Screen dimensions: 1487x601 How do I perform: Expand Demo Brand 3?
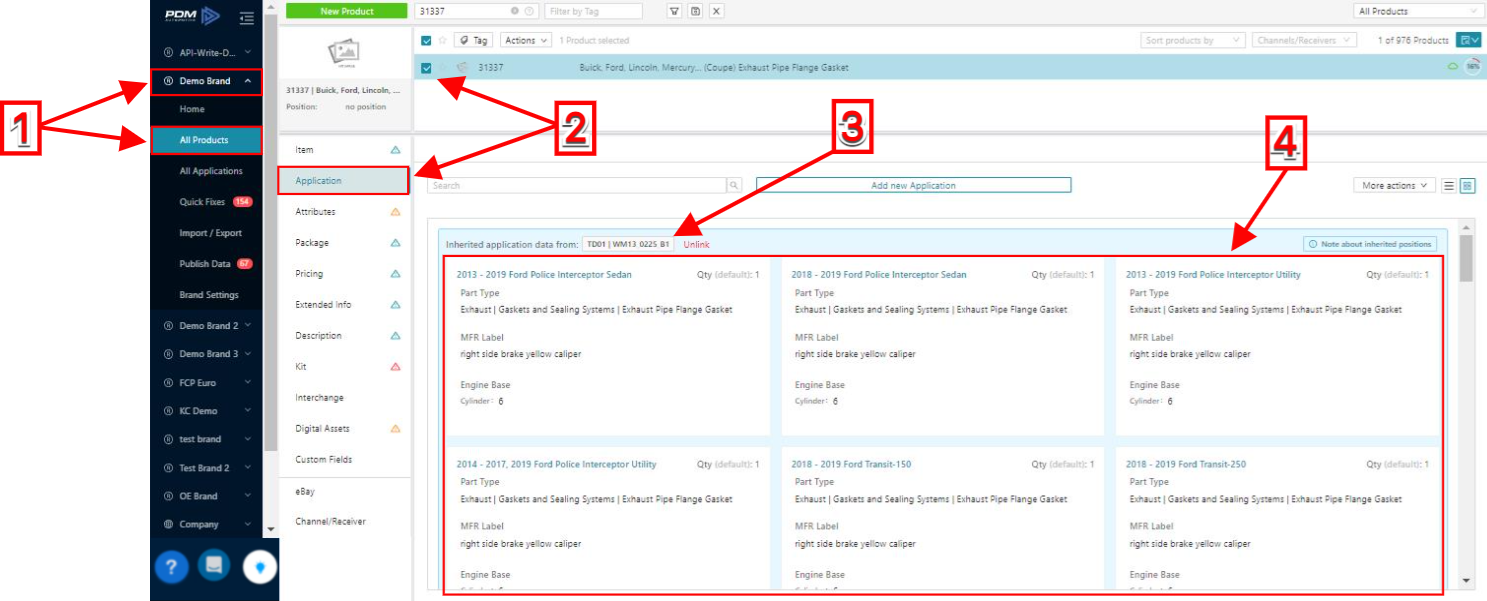pos(207,354)
